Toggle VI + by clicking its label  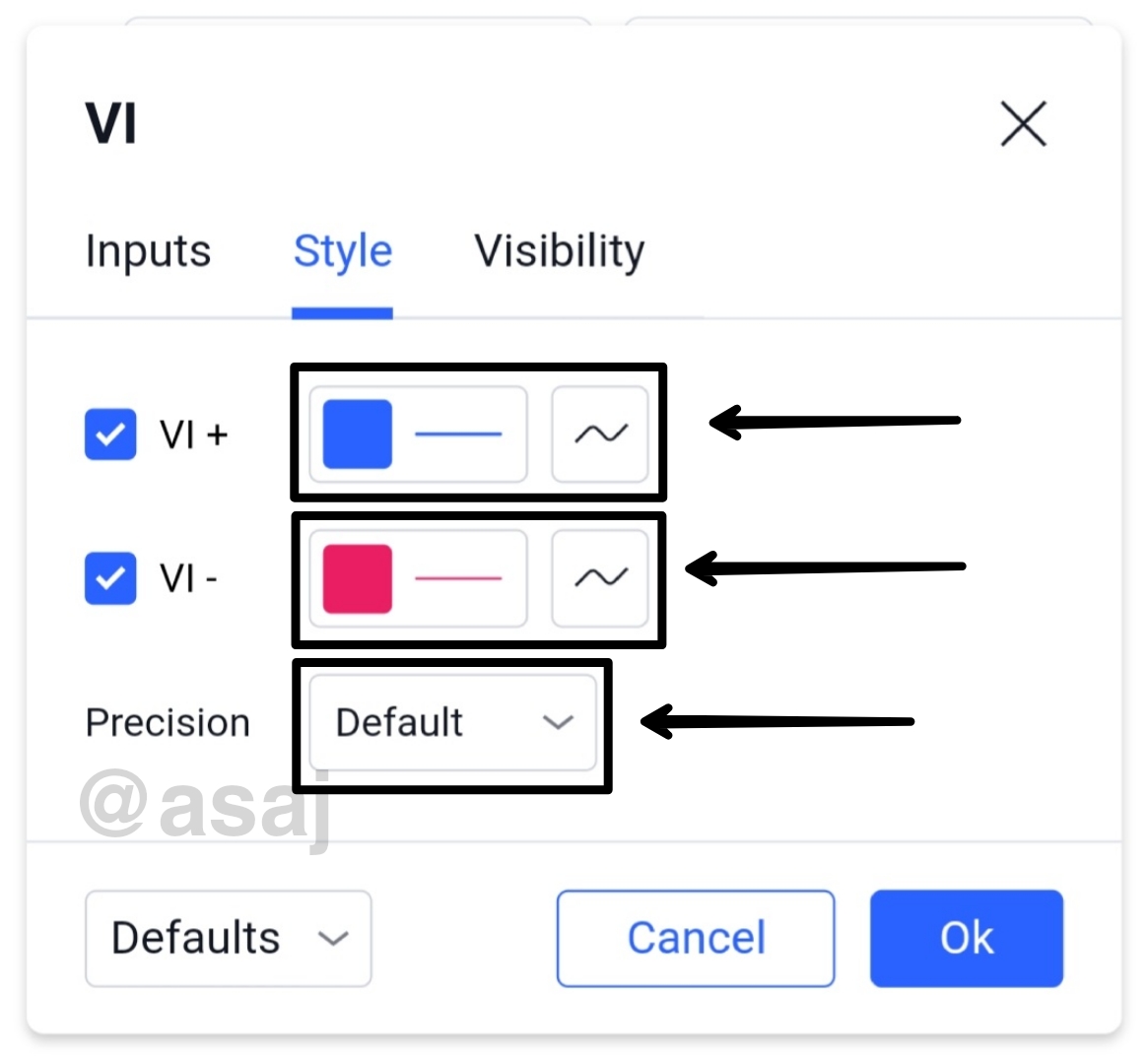pos(194,434)
